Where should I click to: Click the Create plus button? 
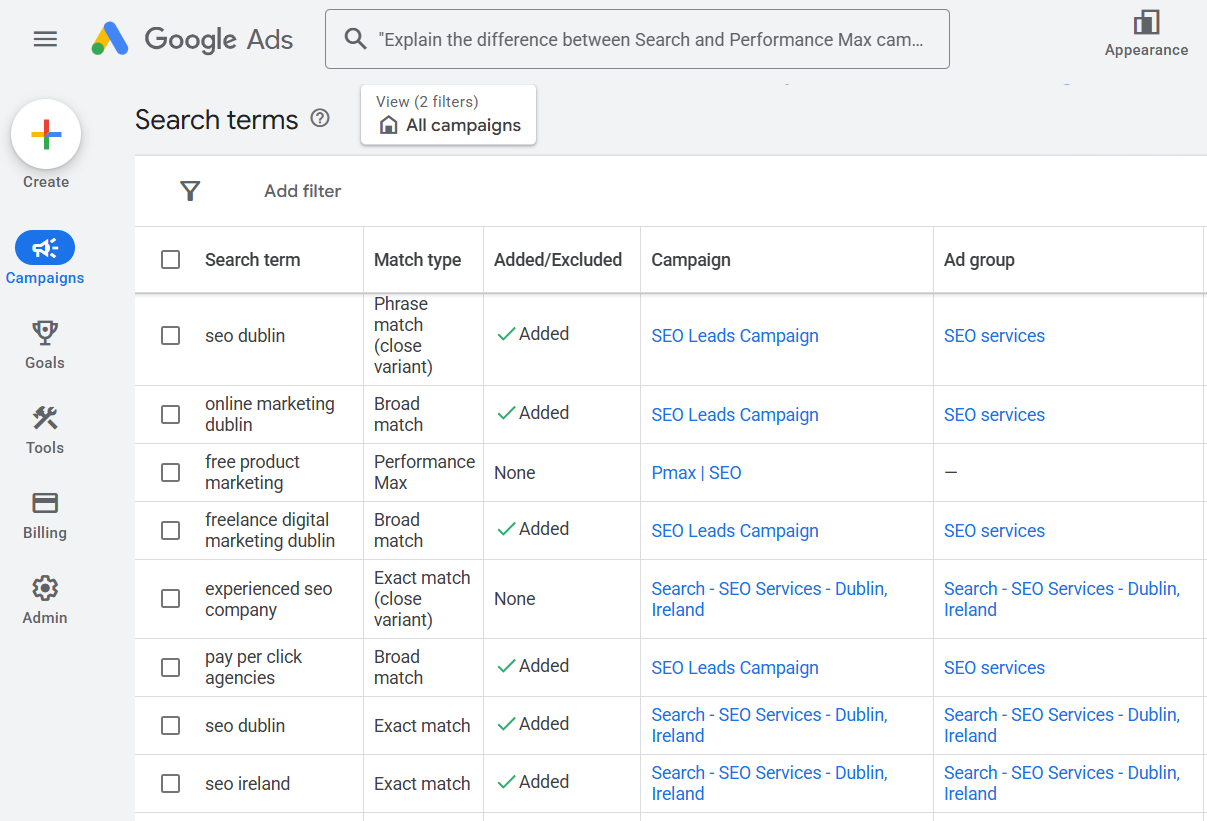point(46,134)
